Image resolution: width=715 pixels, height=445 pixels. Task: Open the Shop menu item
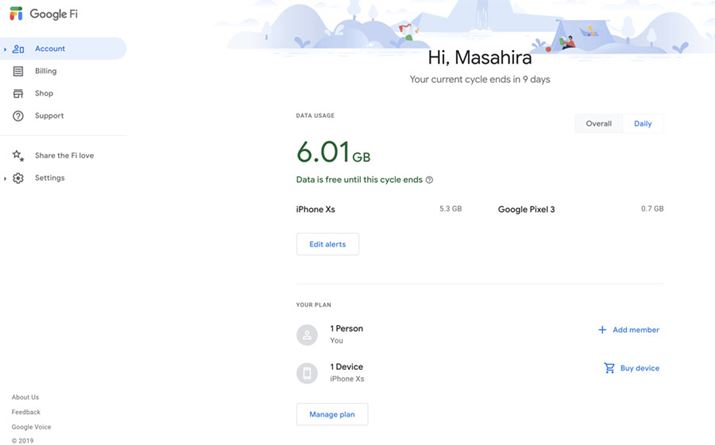(44, 93)
